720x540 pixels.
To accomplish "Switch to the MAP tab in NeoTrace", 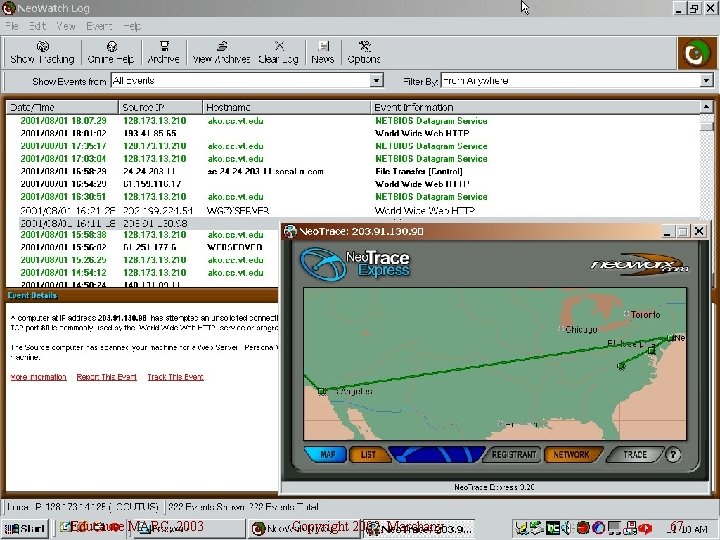I will coord(326,455).
